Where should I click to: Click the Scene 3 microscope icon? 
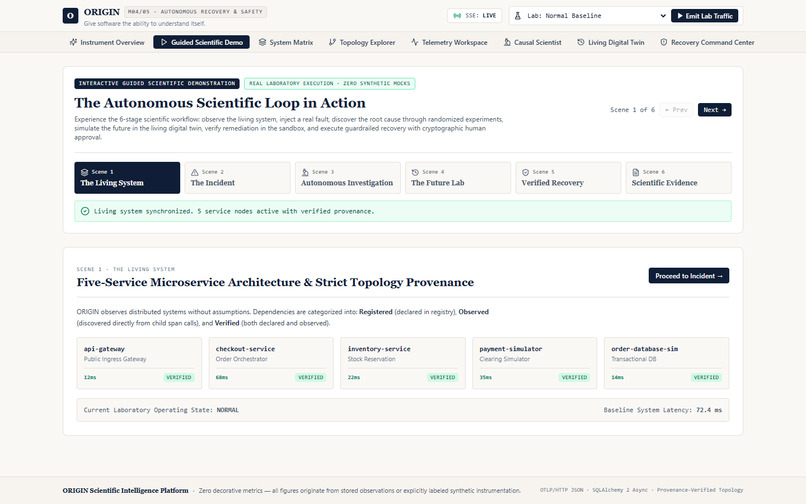tap(305, 172)
